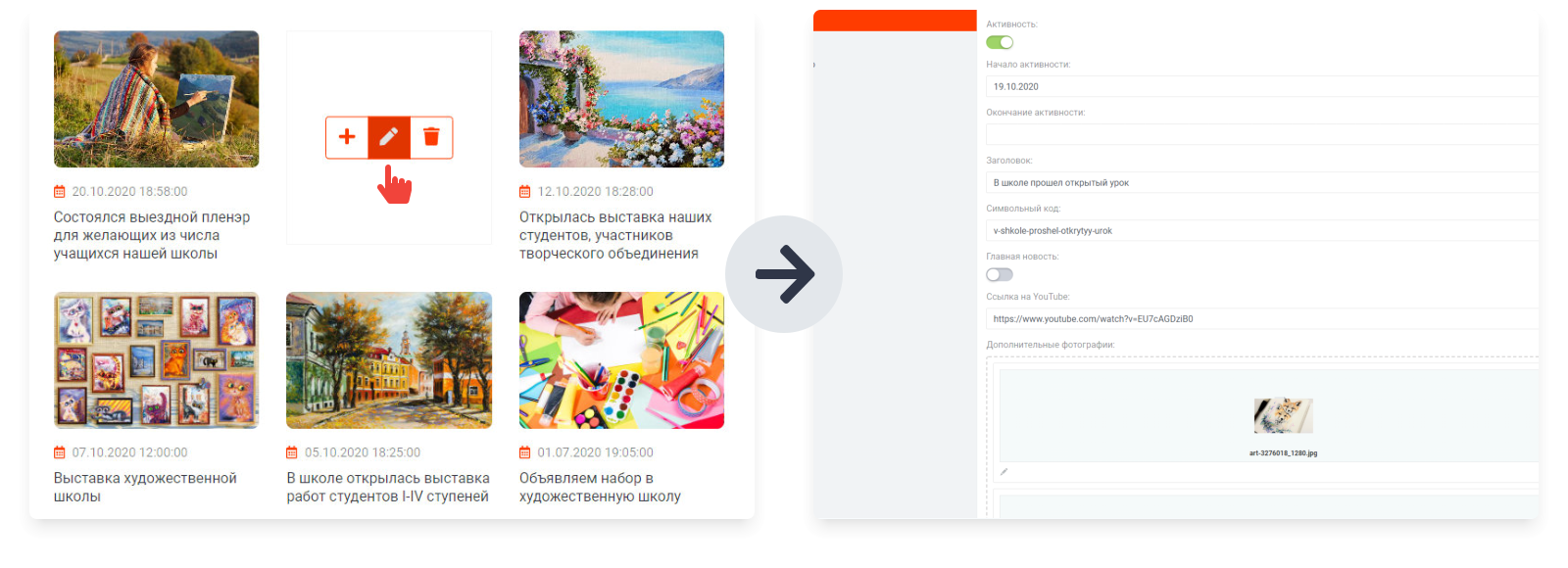Screen dimensions: 1568x568
Task: Open news about выездной пленэр
Action: 152,235
